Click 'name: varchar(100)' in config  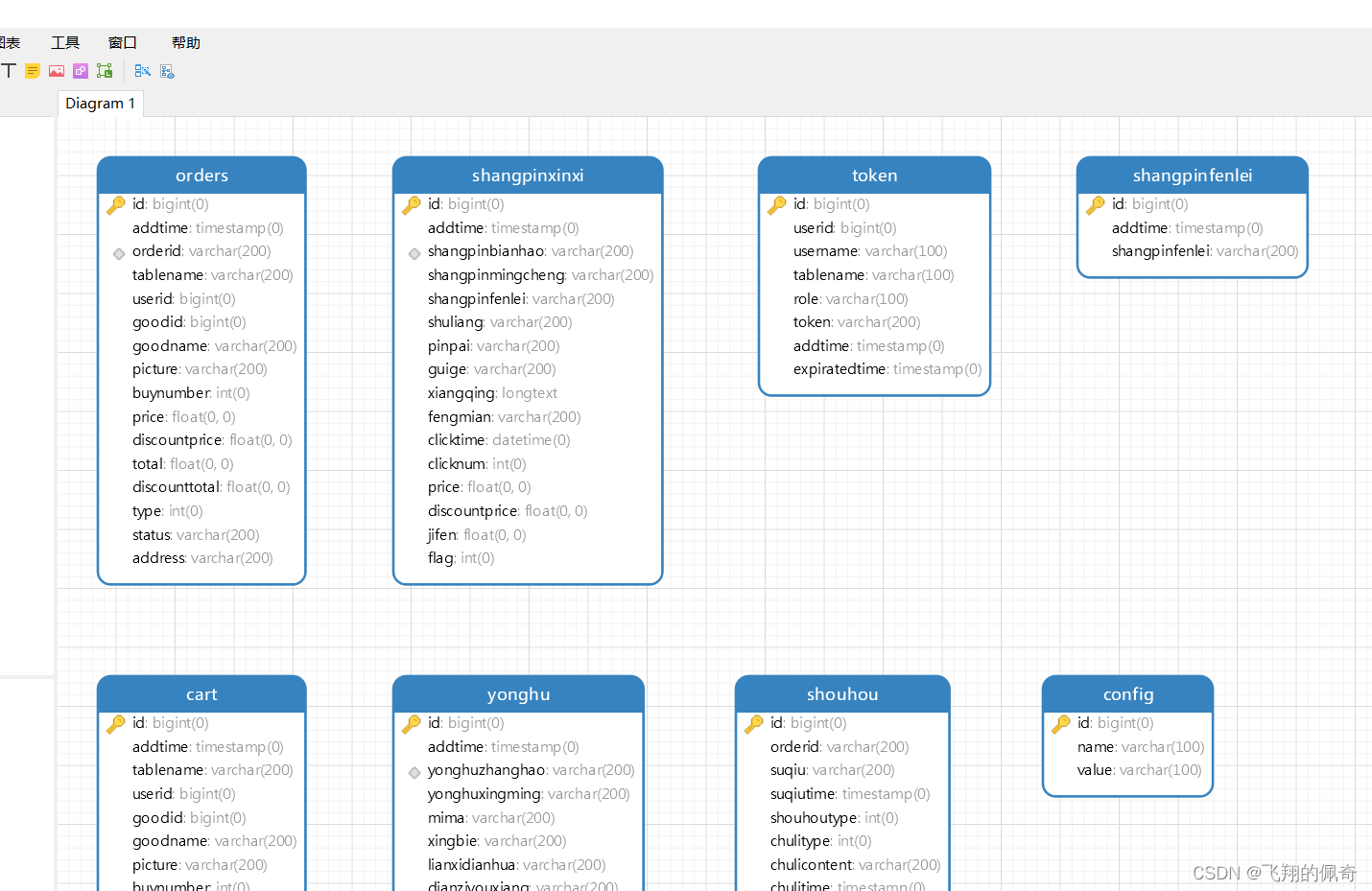pyautogui.click(x=1141, y=747)
